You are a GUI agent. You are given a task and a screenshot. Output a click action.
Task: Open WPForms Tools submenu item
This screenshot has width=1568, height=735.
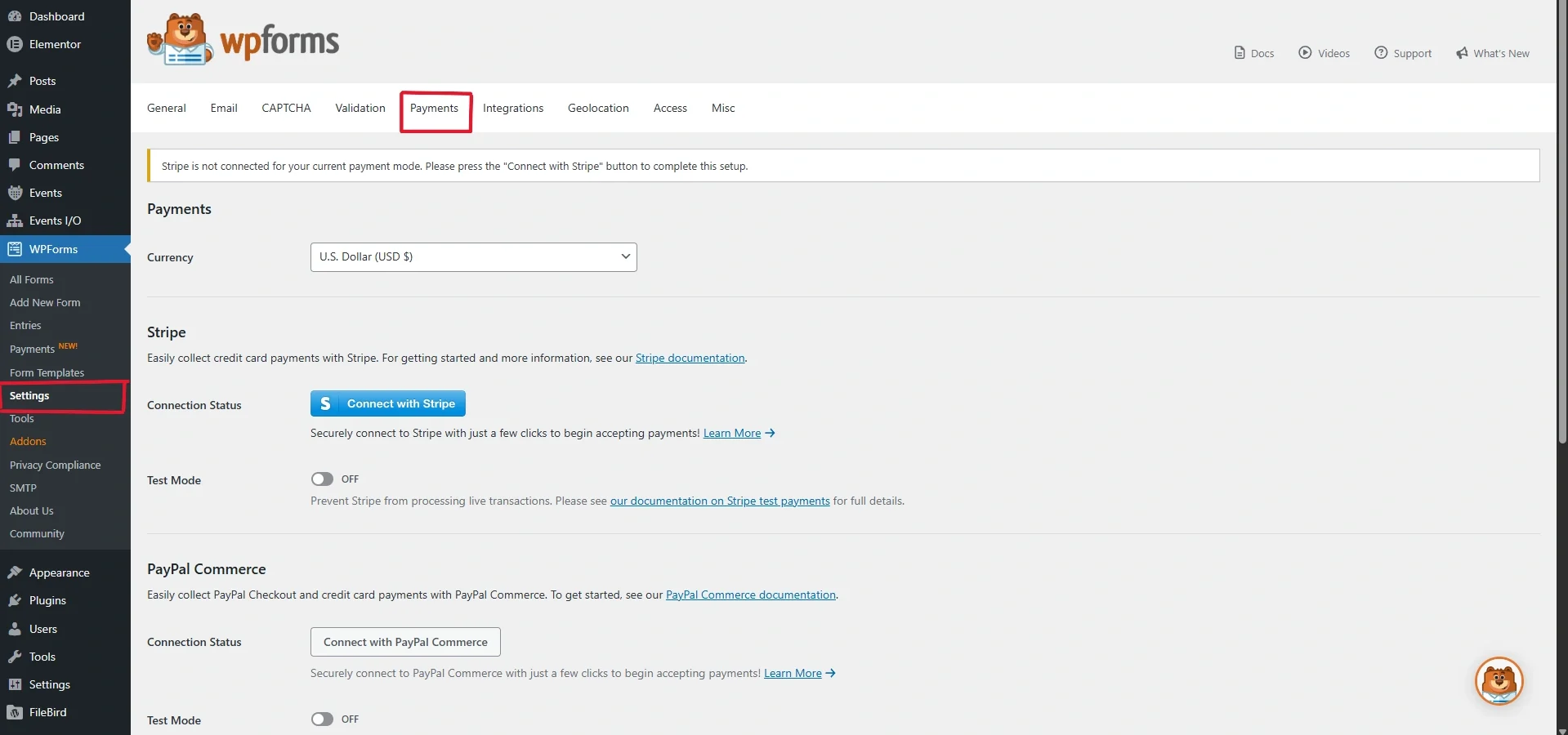click(x=22, y=418)
